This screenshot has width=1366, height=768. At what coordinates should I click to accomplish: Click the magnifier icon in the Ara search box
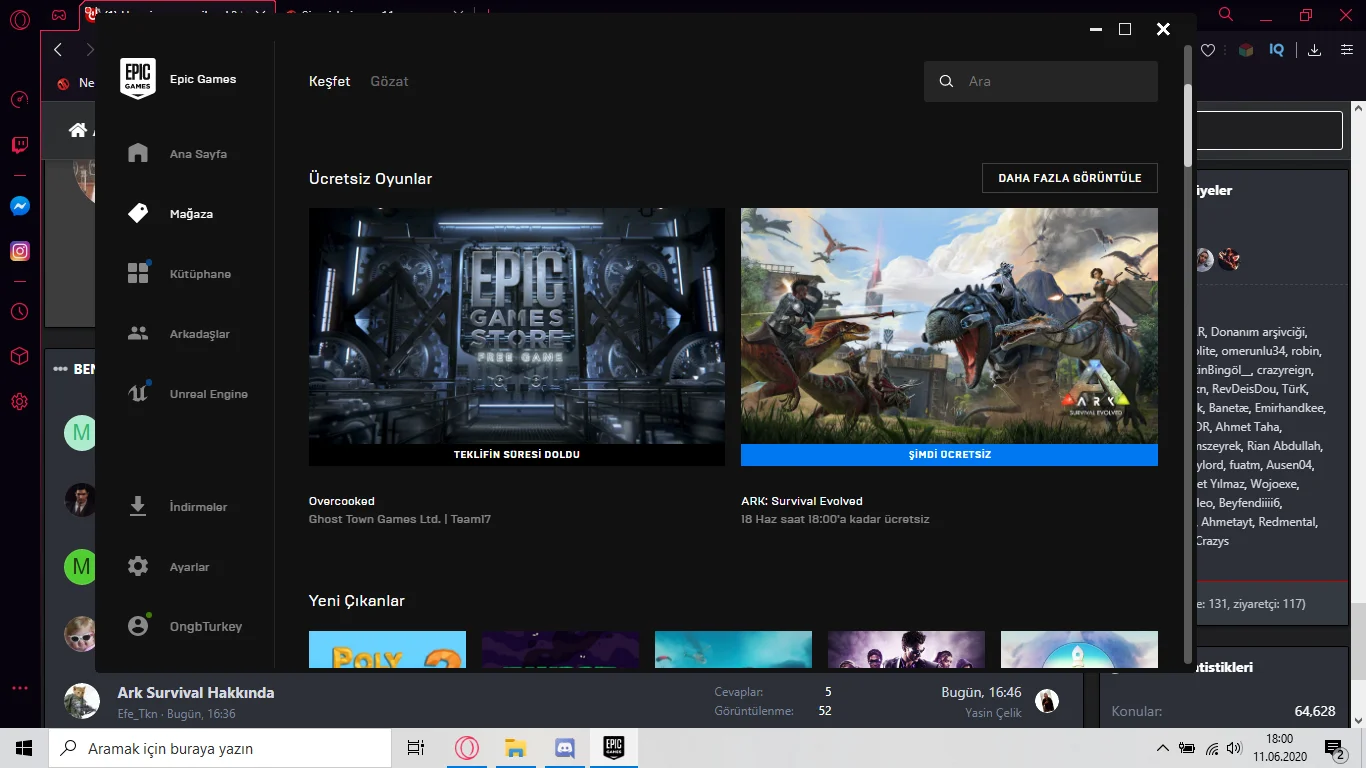[x=946, y=81]
